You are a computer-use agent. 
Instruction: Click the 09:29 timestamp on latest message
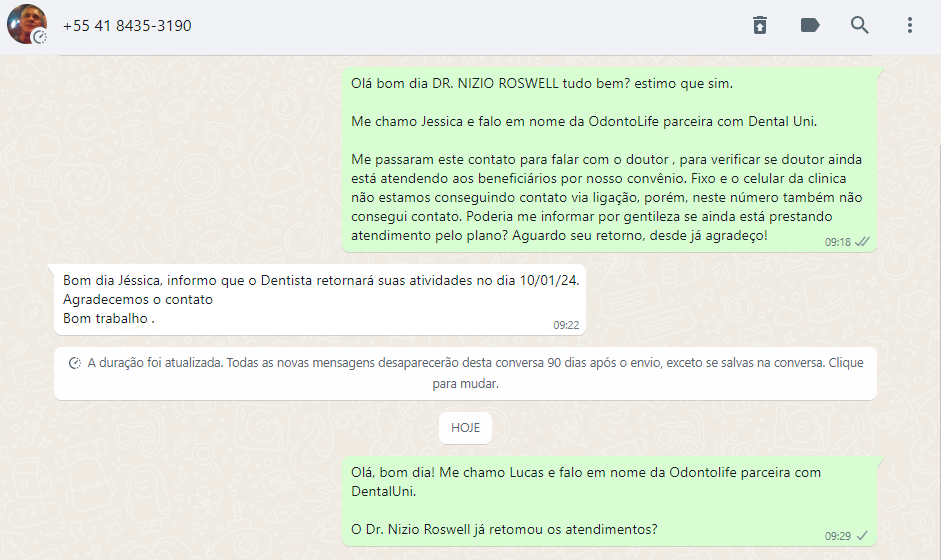838,536
